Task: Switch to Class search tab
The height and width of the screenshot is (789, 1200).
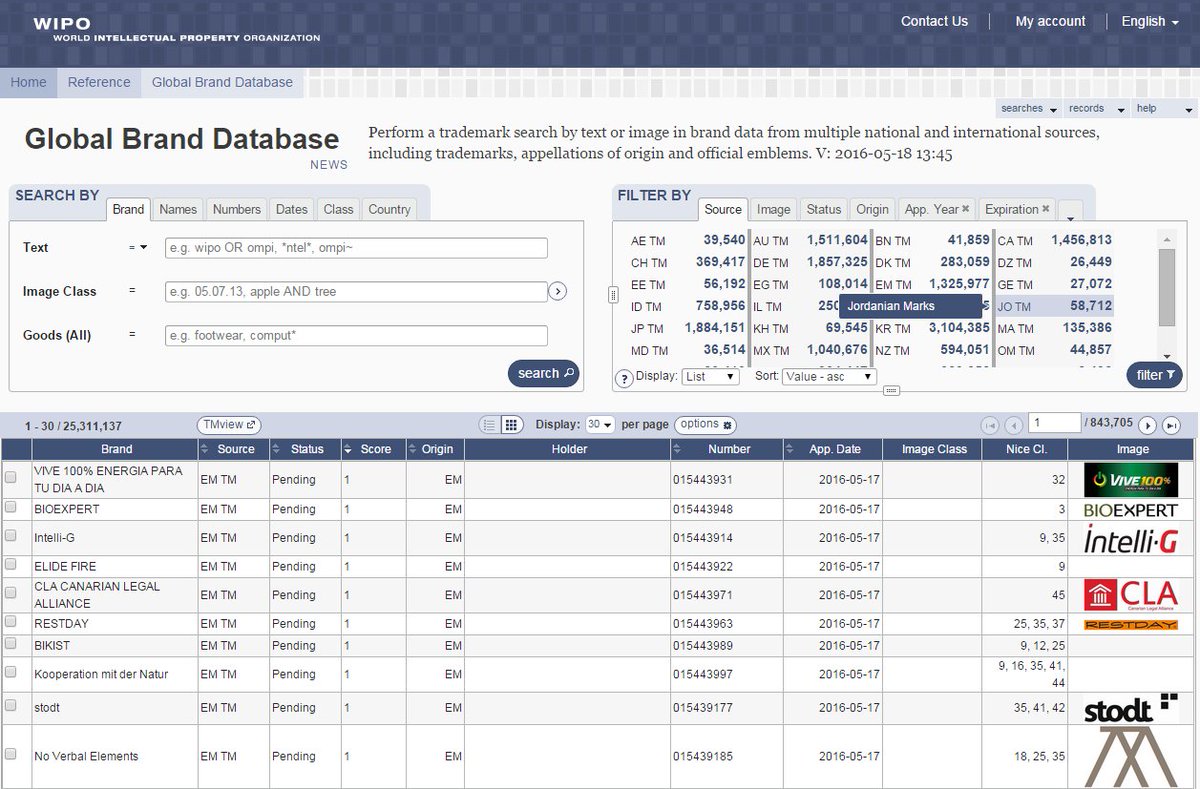Action: (338, 209)
